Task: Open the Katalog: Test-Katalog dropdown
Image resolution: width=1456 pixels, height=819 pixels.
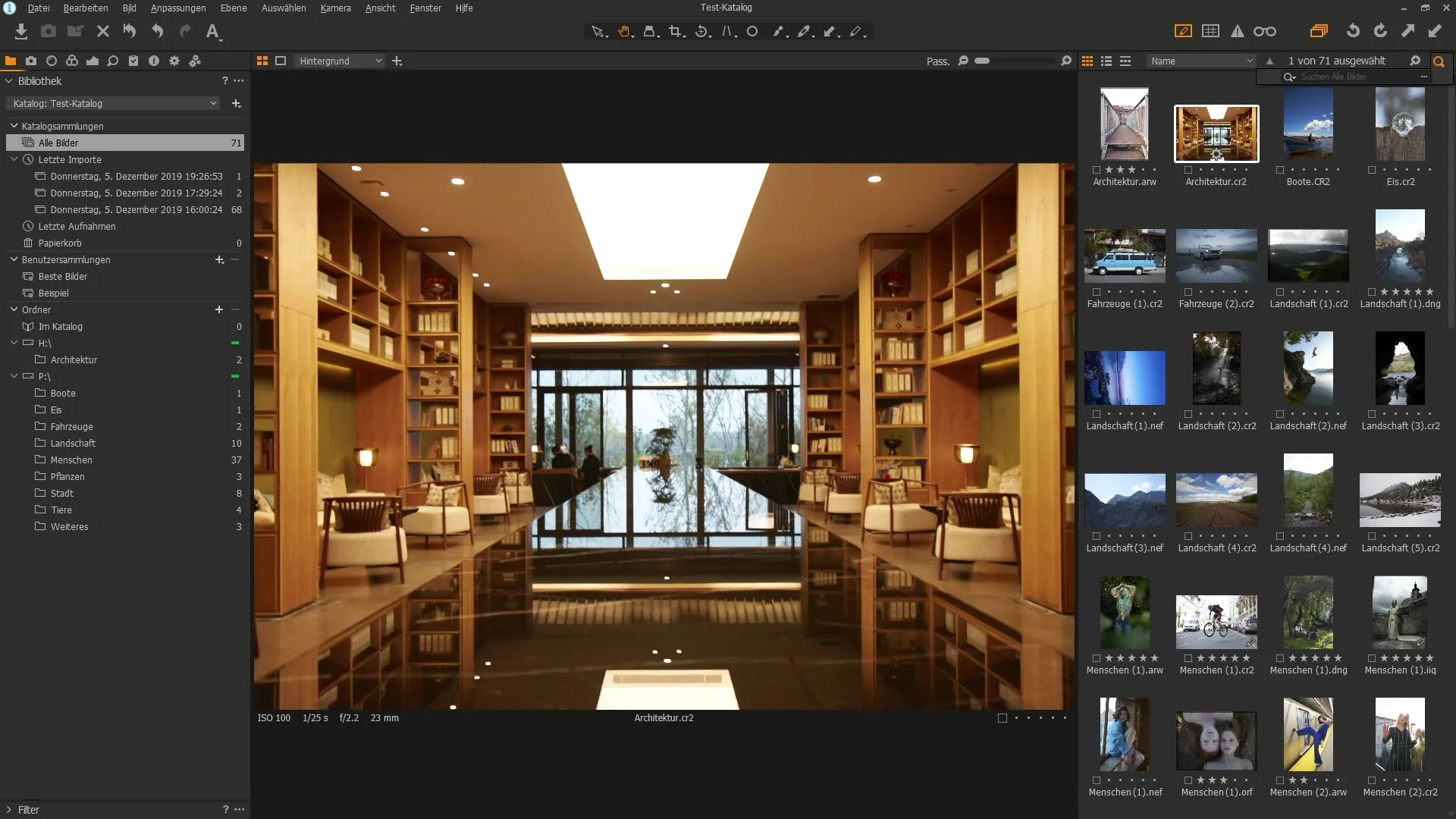Action: [114, 103]
